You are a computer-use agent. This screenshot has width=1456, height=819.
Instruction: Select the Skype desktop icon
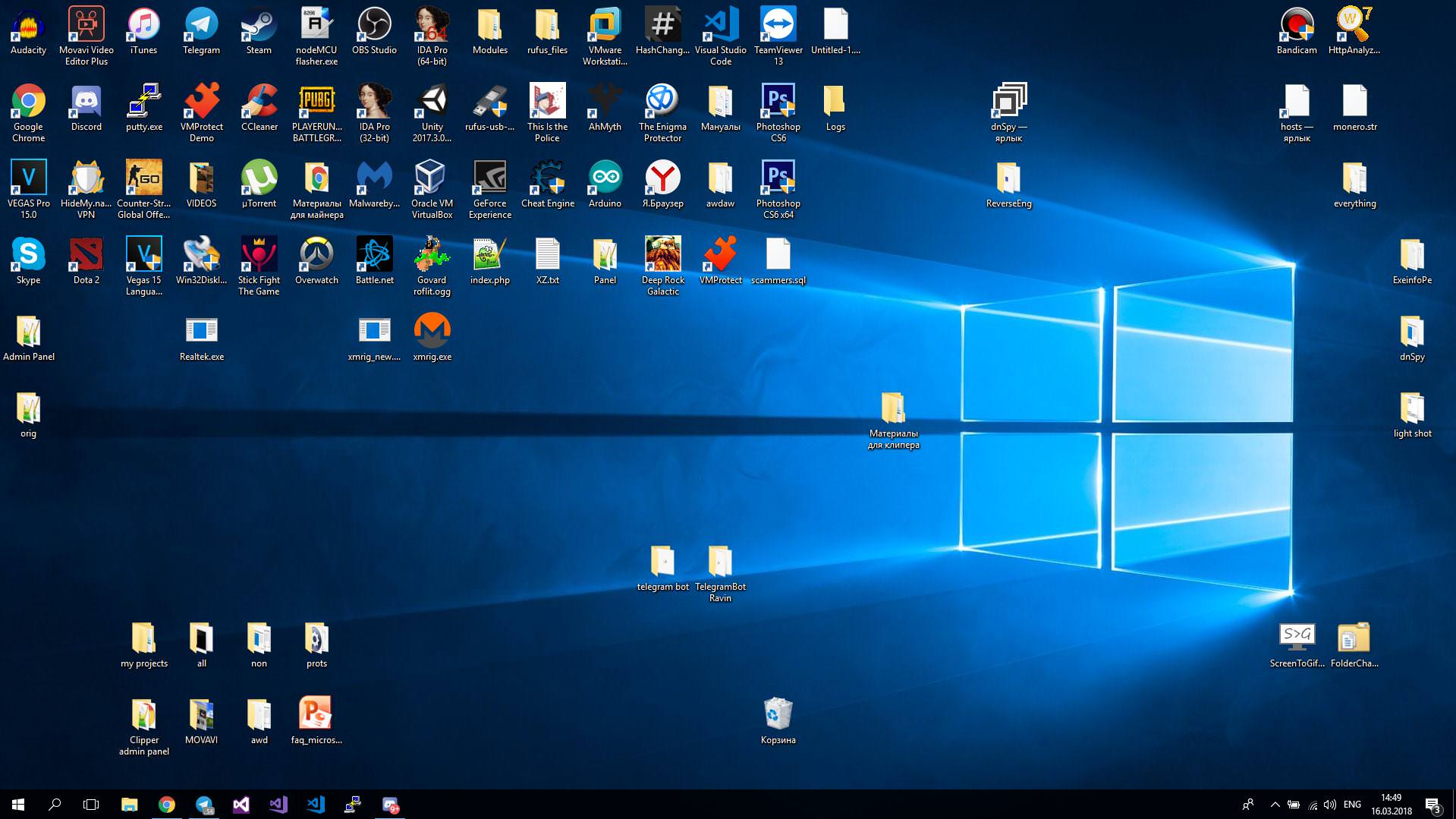[x=28, y=262]
